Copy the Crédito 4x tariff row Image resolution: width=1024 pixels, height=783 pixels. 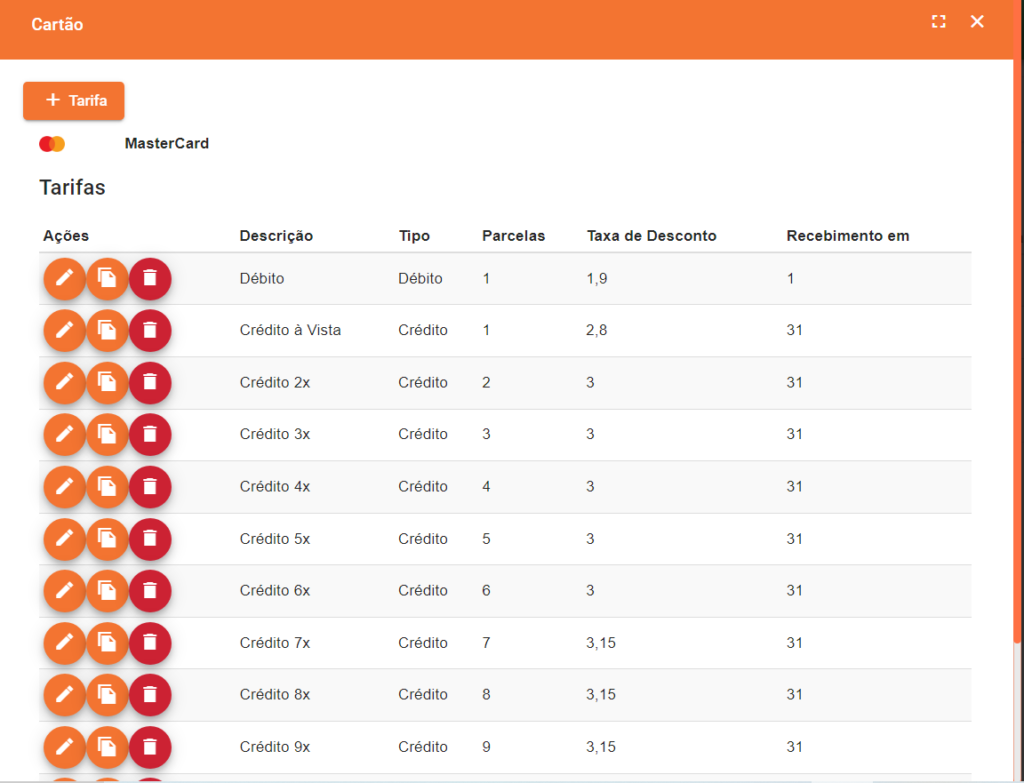107,486
